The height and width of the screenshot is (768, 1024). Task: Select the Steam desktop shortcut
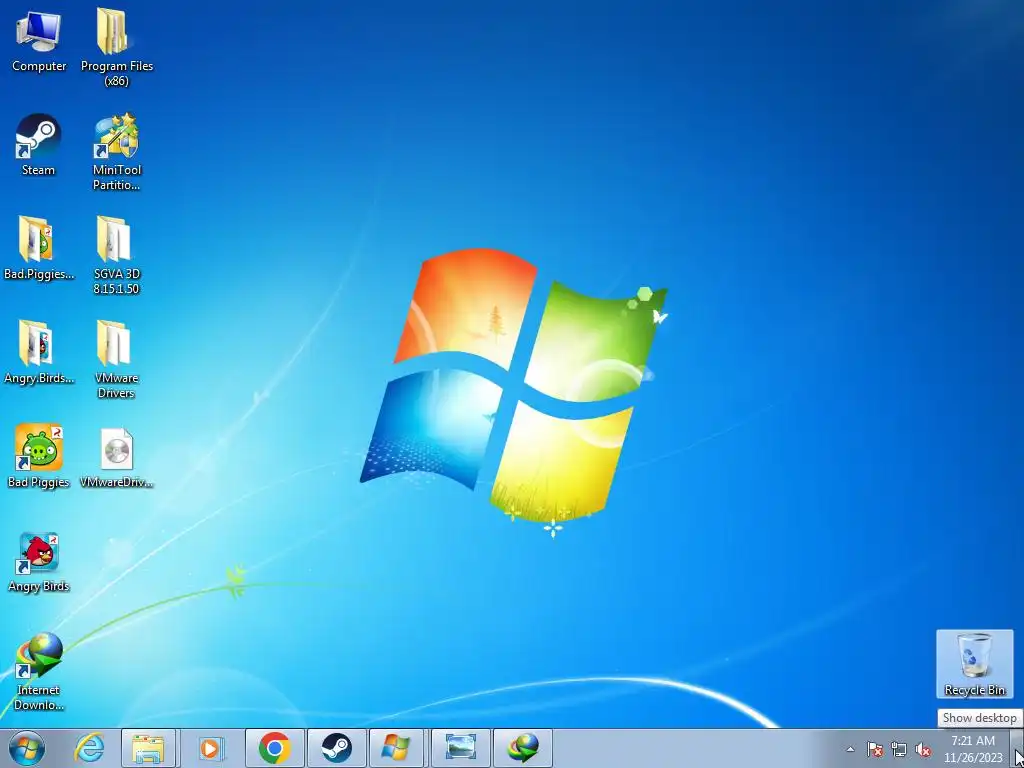click(x=39, y=145)
